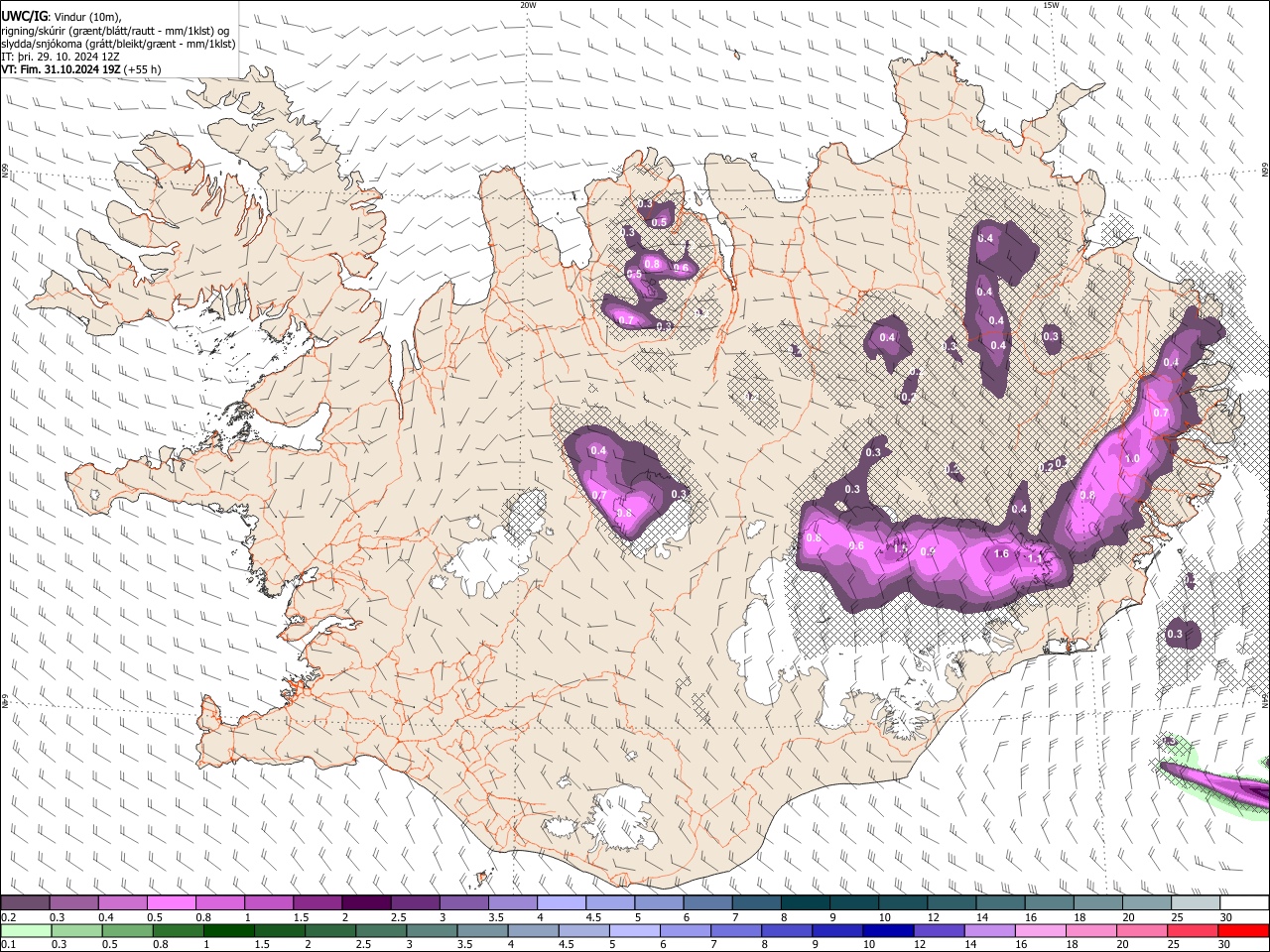The image size is (1270, 952).
Task: Pick lower-row swatch between 25 and 30
Action: pos(1192,931)
